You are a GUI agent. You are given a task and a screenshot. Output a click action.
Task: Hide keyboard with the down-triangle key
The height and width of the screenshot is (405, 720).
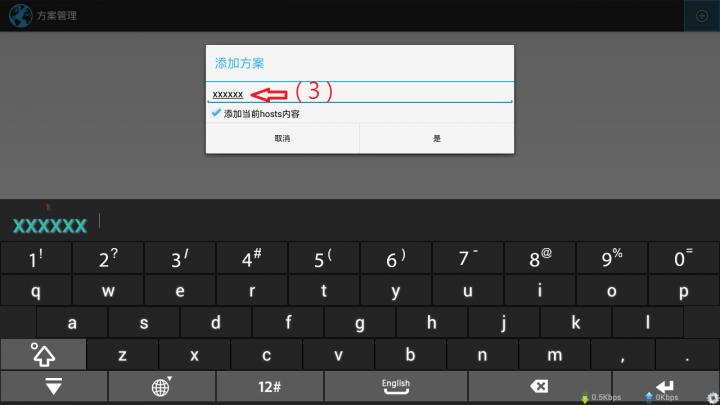coord(54,386)
